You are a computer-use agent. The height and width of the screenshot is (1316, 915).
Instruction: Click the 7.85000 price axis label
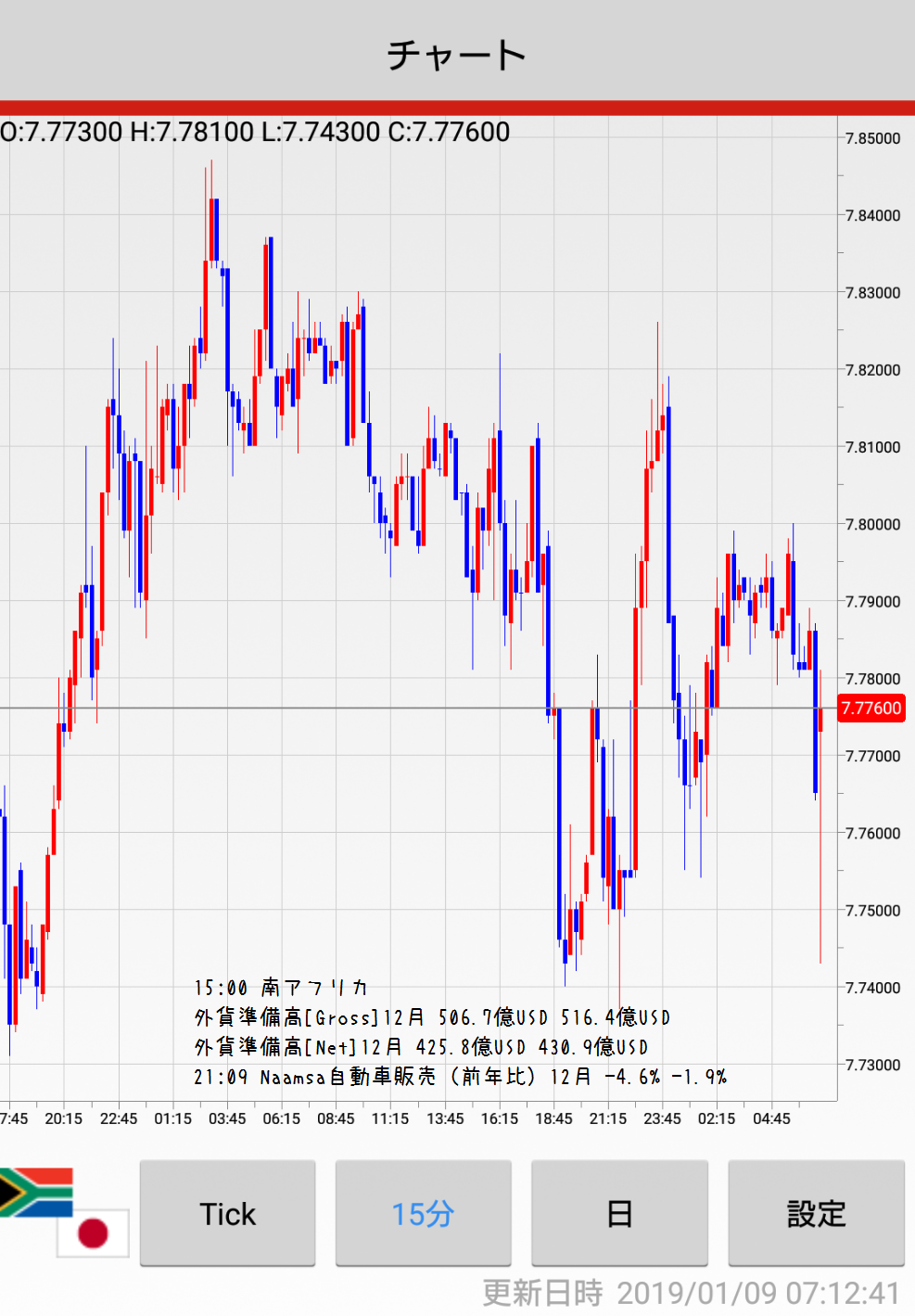point(872,138)
